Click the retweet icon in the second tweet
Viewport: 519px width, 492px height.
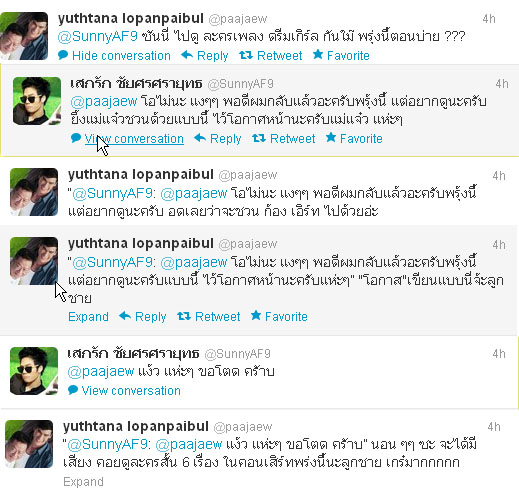pyautogui.click(x=259, y=138)
